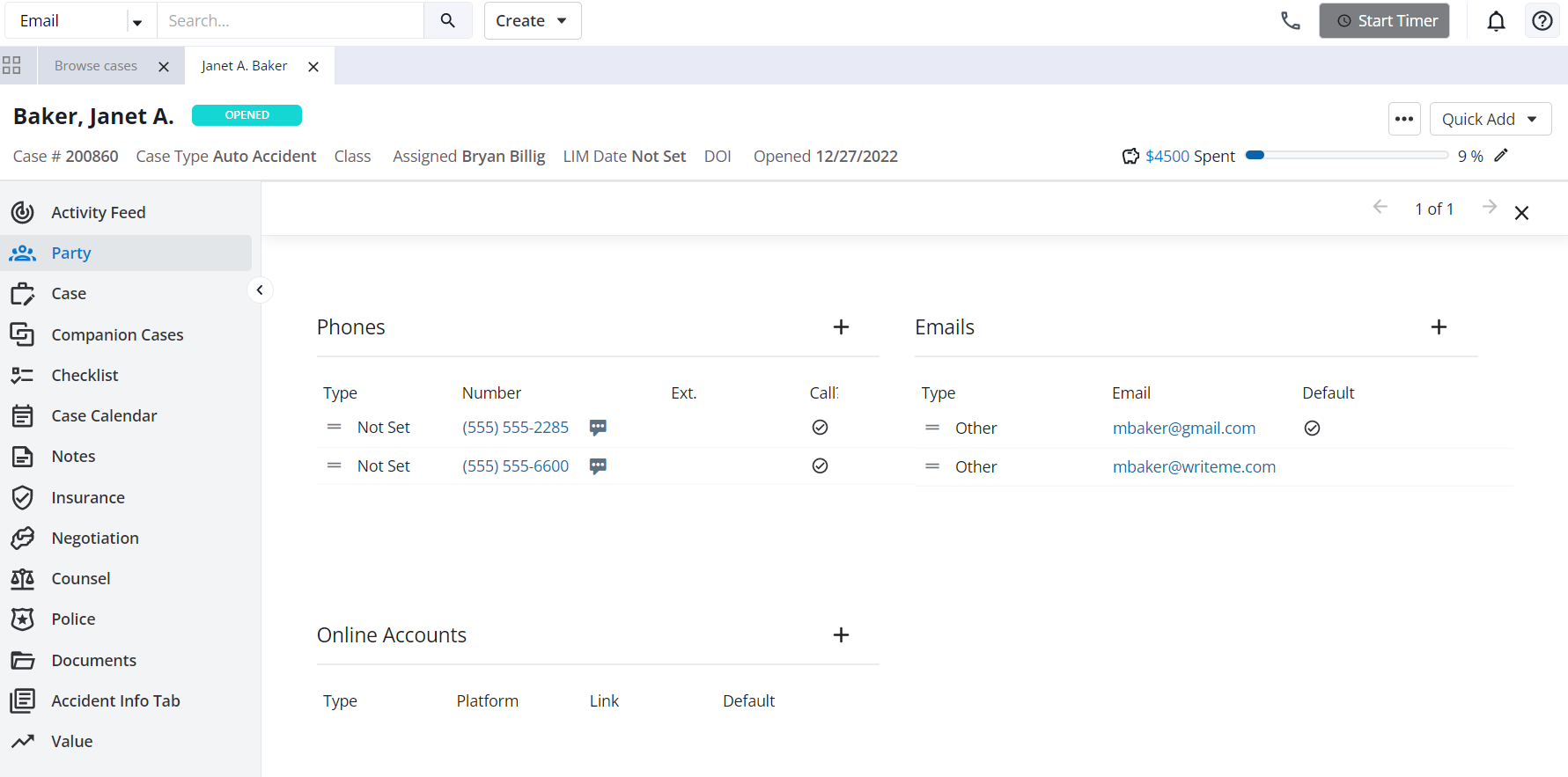Open Case Calendar in sidebar

pos(127,415)
